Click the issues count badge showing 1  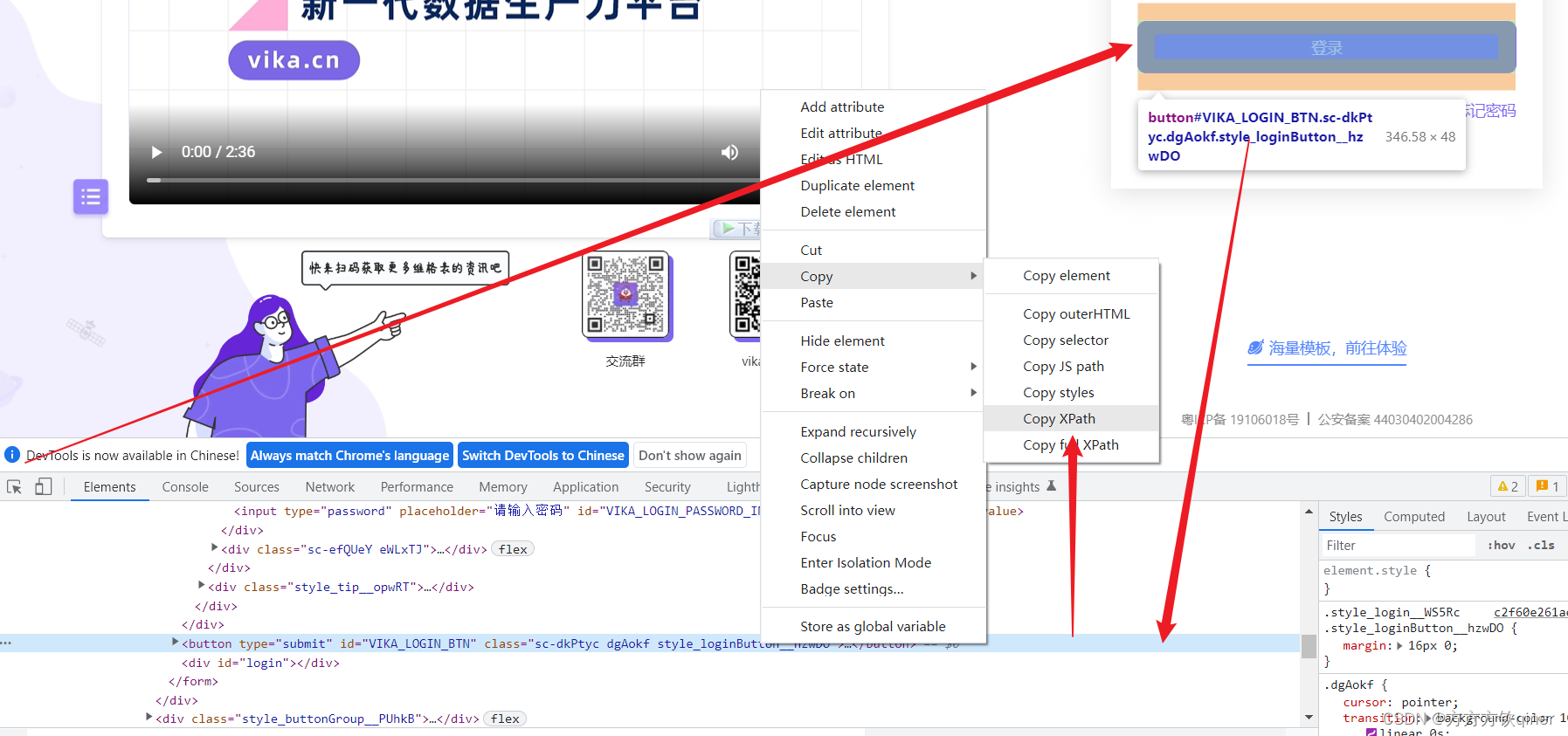point(1547,486)
